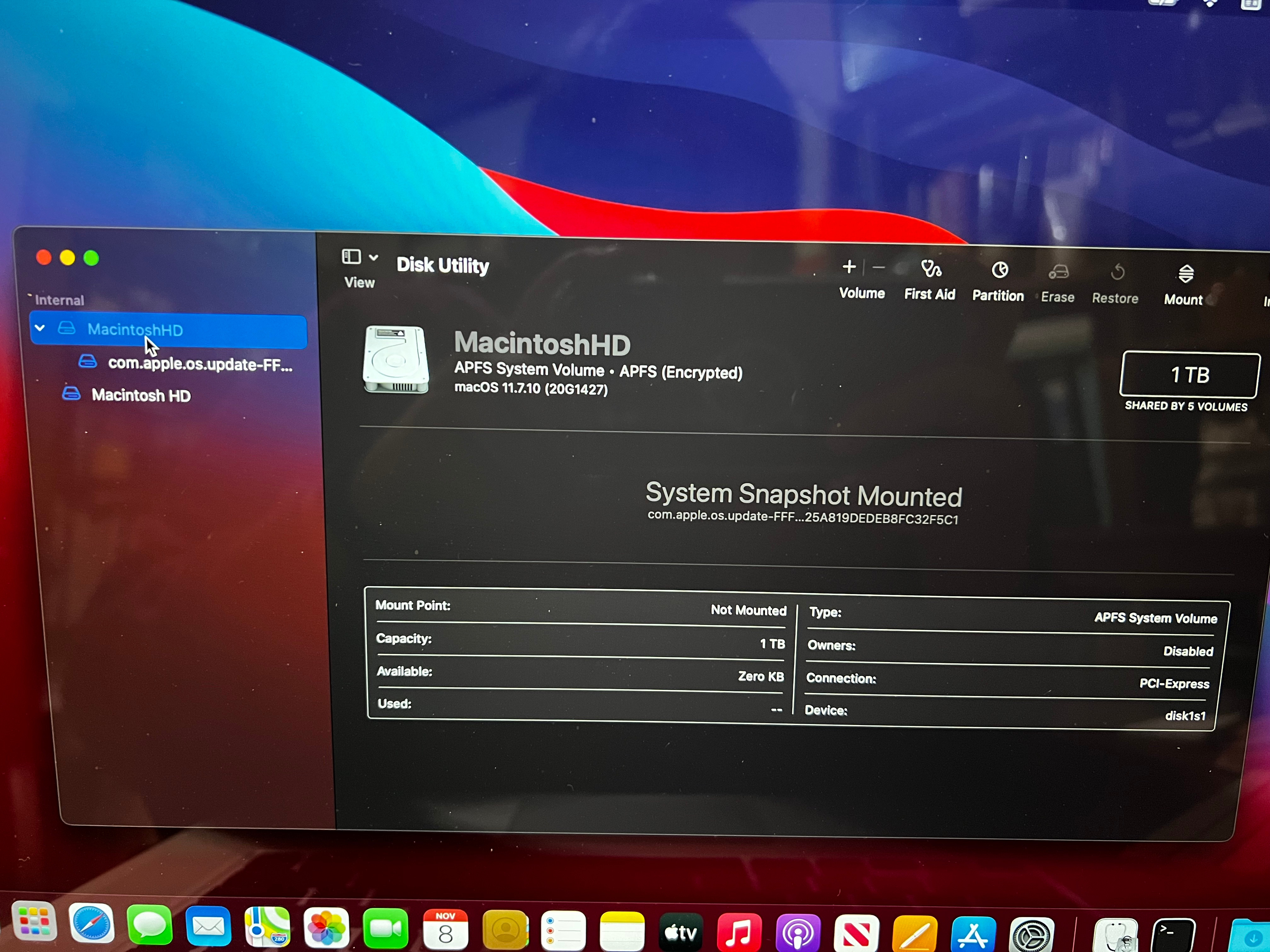1270x952 pixels.
Task: Open Terminal from the Dock
Action: click(1174, 936)
